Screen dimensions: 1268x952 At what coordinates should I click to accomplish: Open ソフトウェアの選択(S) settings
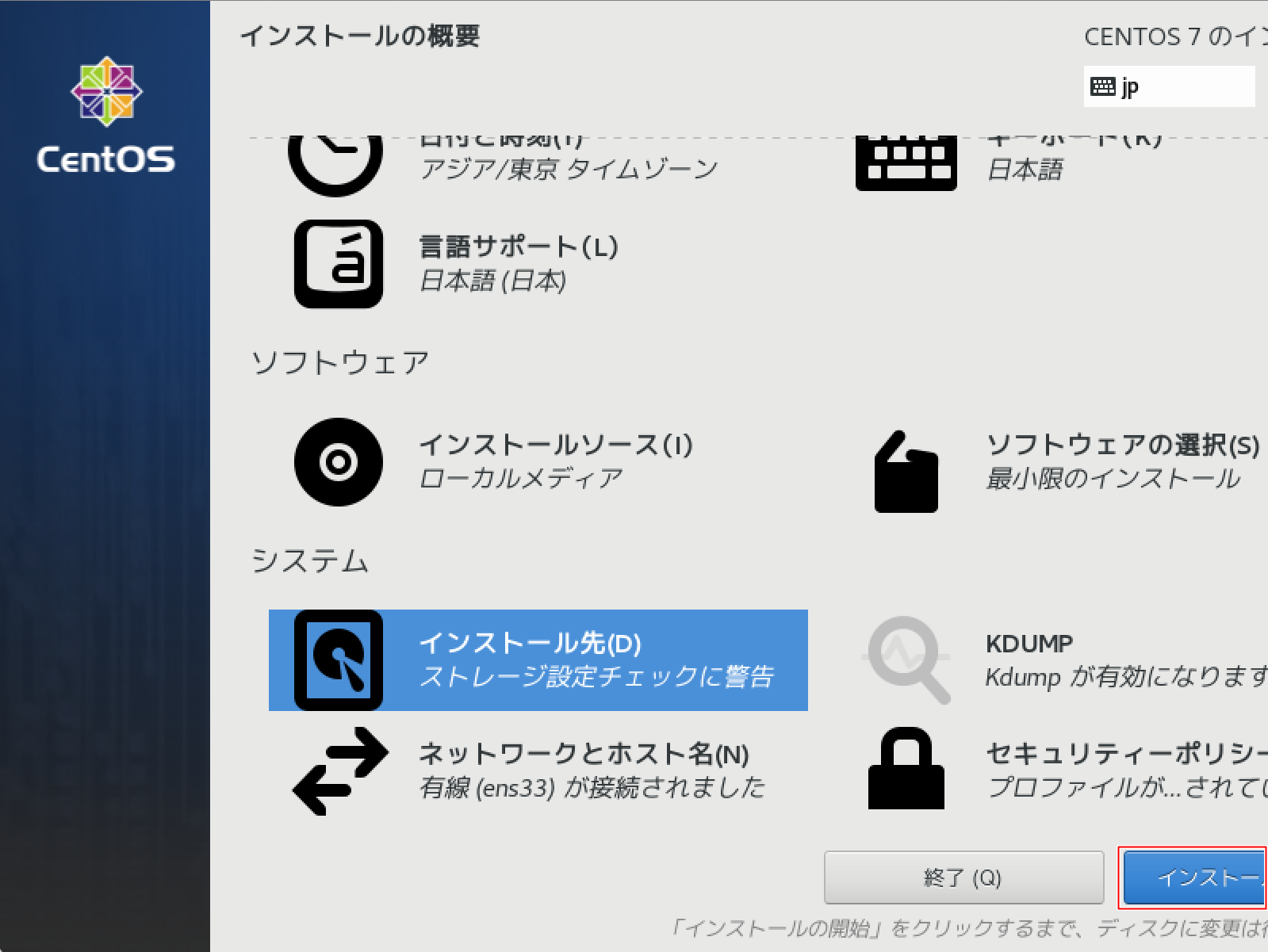[1123, 445]
